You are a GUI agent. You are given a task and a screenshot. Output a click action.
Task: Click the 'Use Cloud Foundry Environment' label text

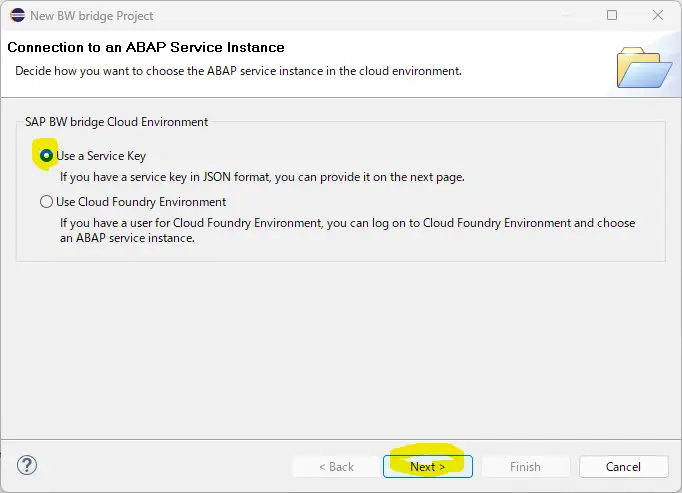coord(141,202)
